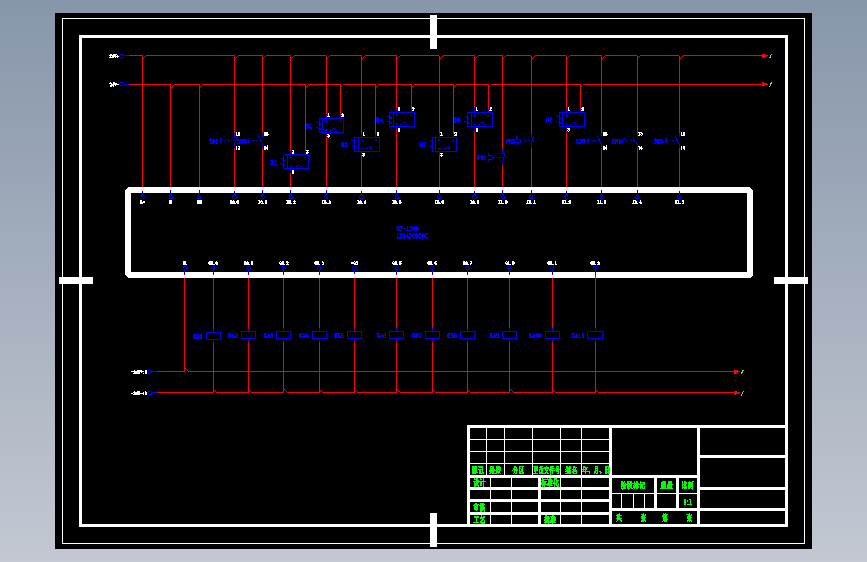Select the B1 sensor block symbol
867x562 pixels.
(x=295, y=162)
